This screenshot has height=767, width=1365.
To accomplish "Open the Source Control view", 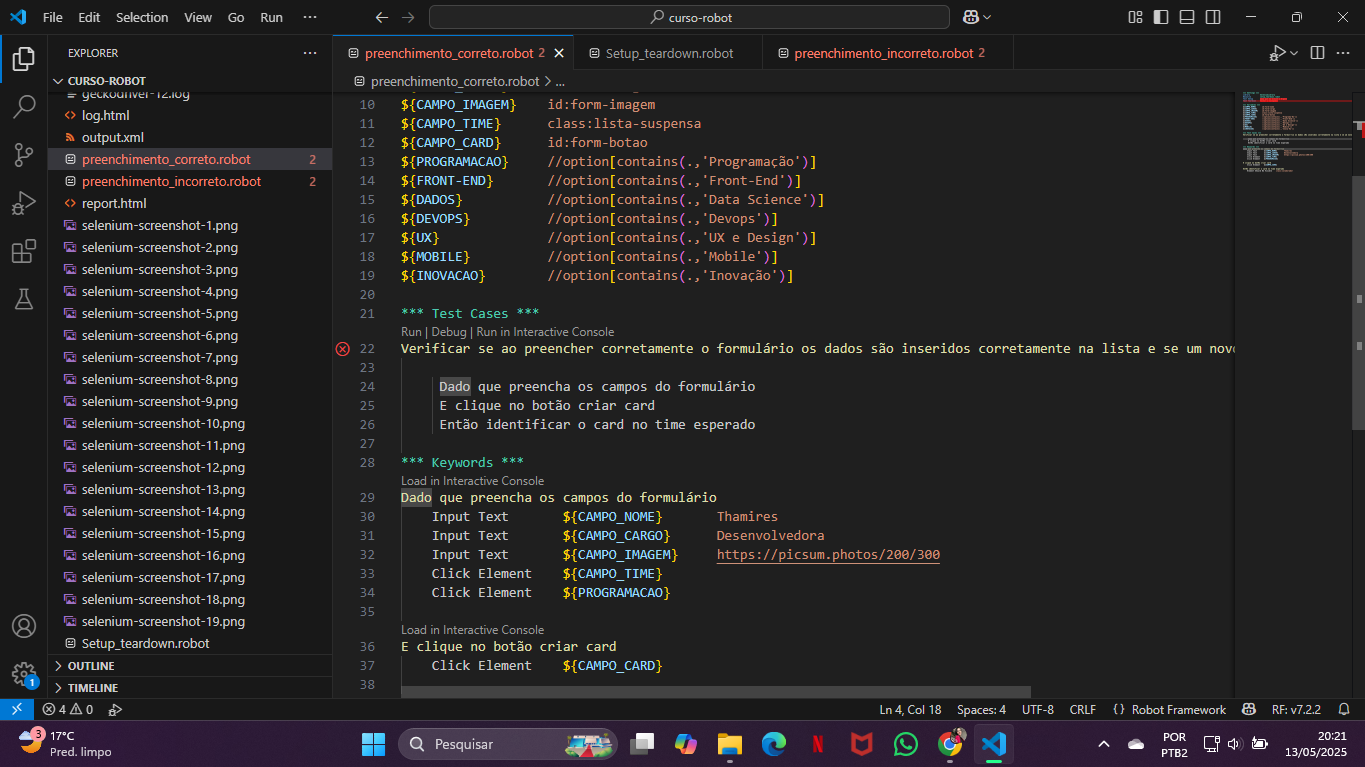I will 24,155.
